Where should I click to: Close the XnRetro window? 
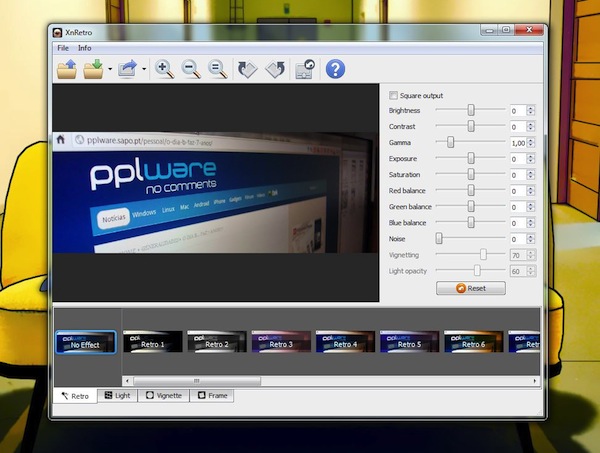pyautogui.click(x=529, y=30)
